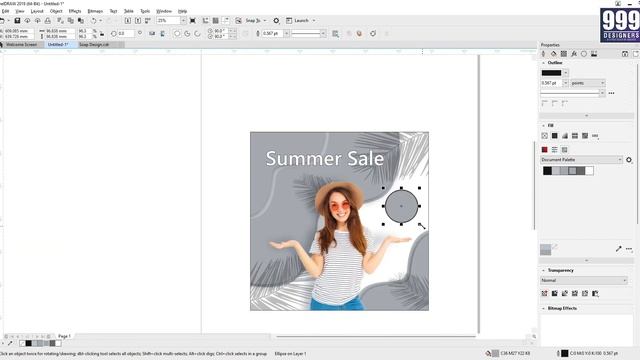Click the Summer Sale text on canvas

325,158
